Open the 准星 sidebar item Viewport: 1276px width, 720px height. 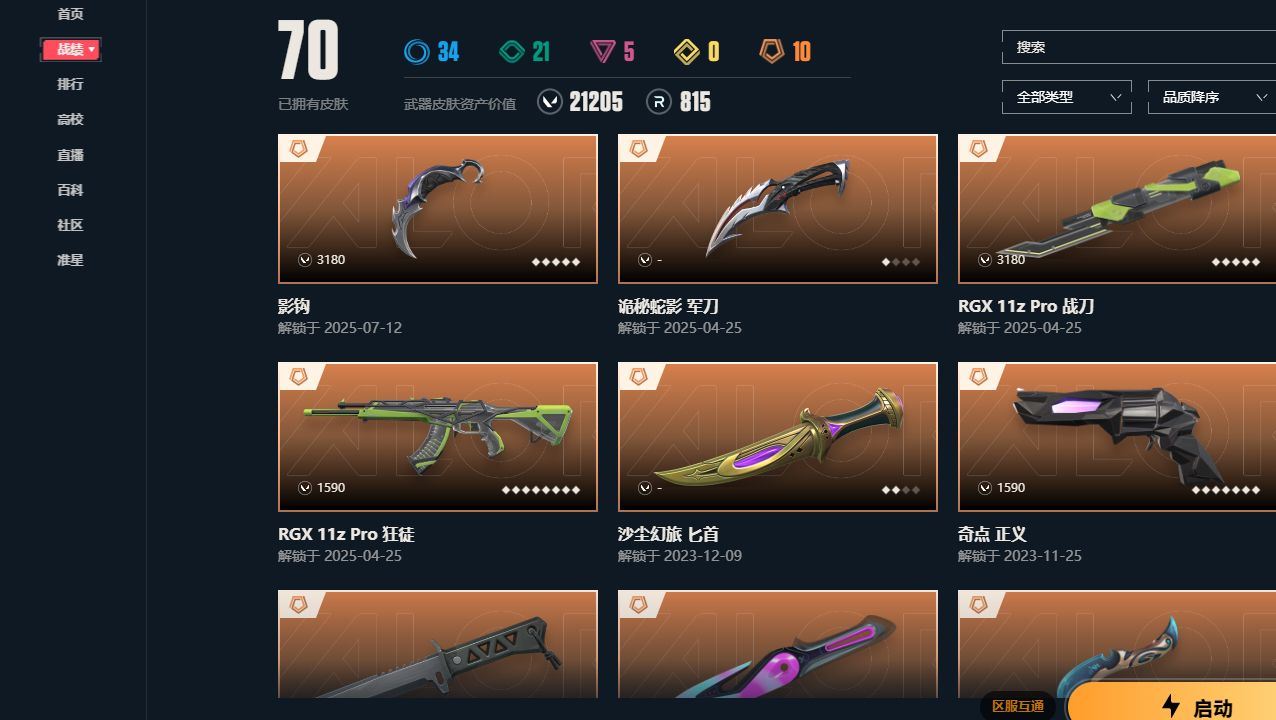coord(70,260)
